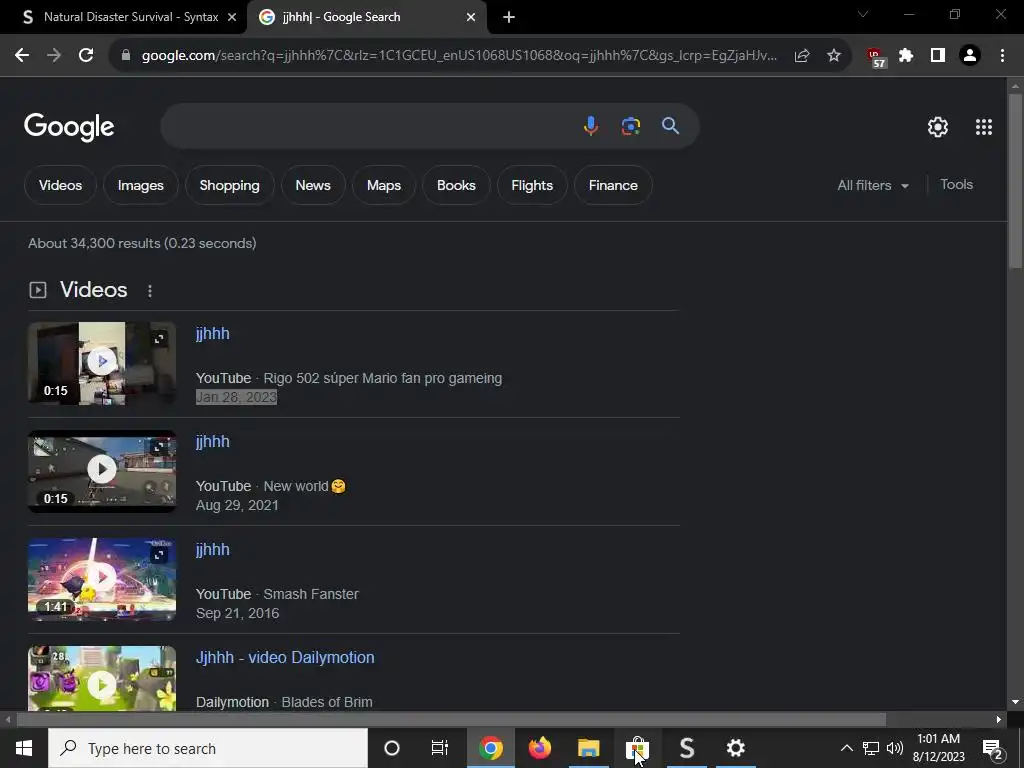Click the share page icon in the address bar

tap(802, 56)
